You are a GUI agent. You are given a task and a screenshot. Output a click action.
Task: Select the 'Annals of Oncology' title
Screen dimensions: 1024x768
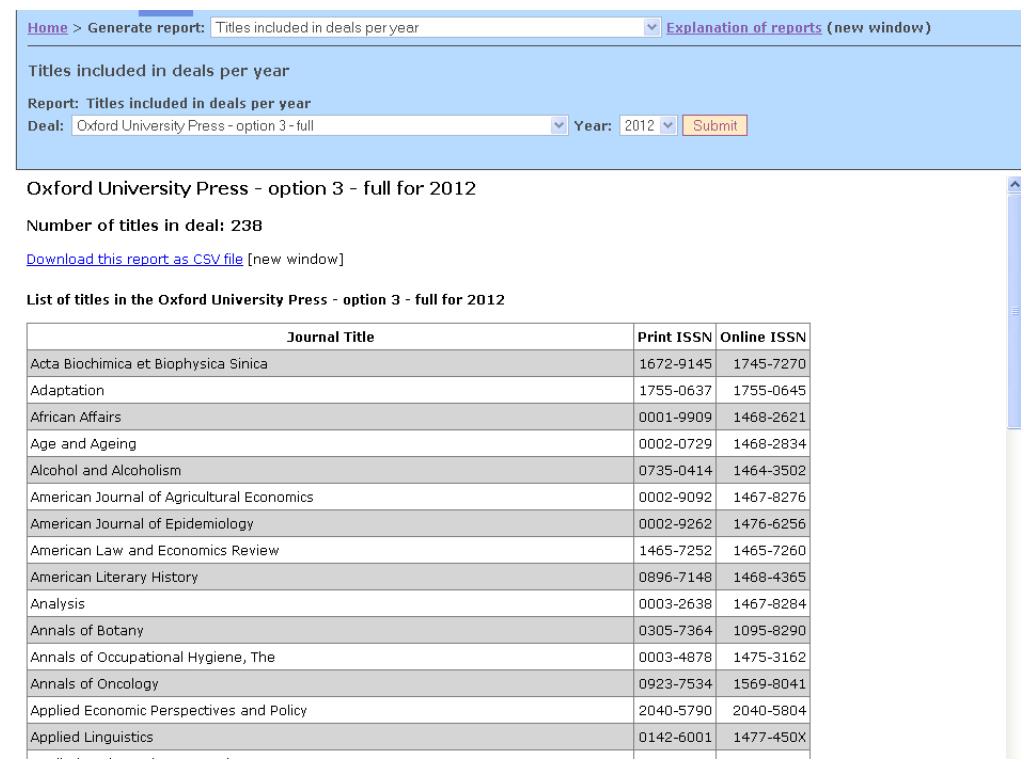95,684
